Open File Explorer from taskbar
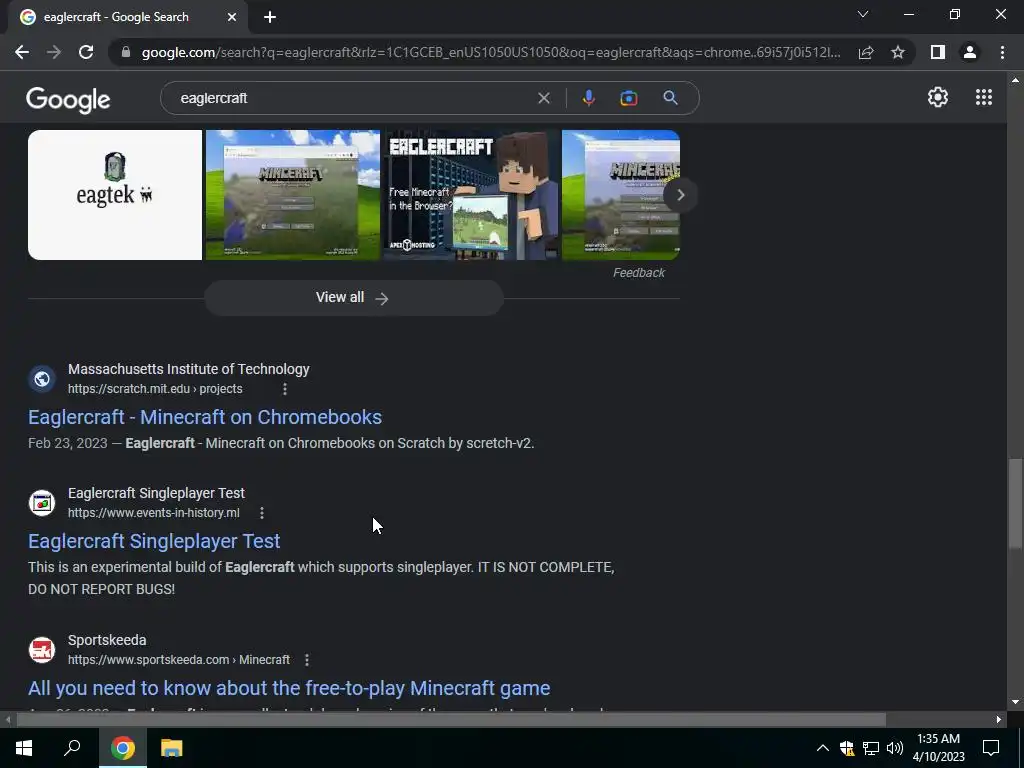 172,748
